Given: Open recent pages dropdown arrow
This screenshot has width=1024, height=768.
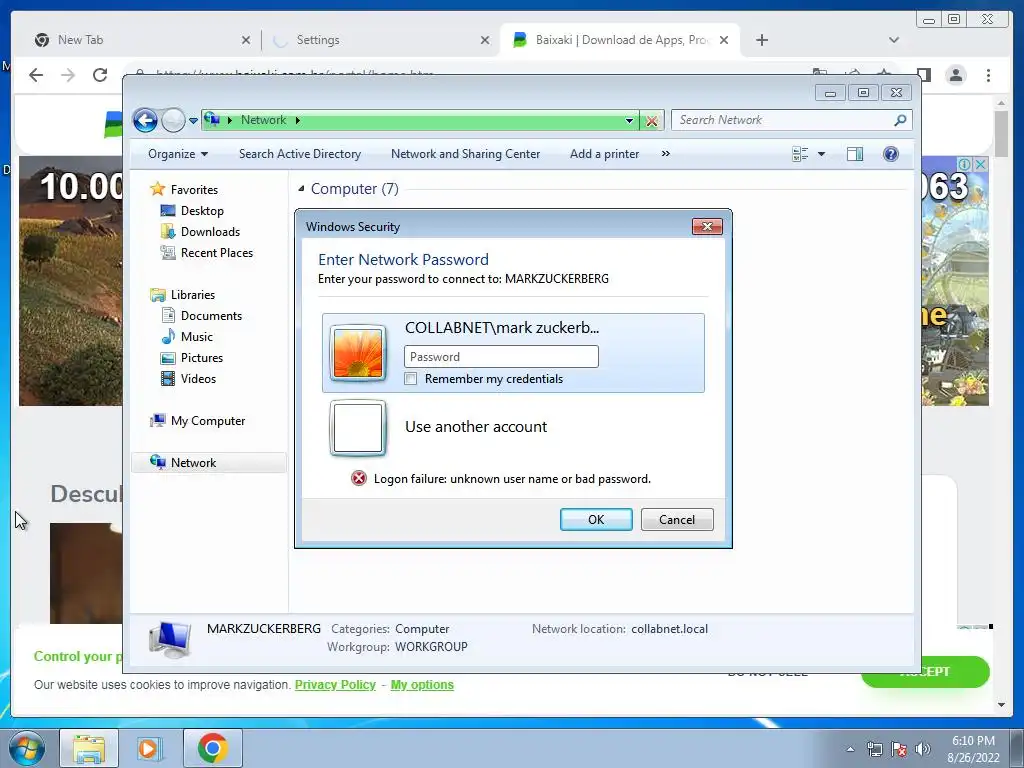Looking at the screenshot, I should (x=193, y=121).
